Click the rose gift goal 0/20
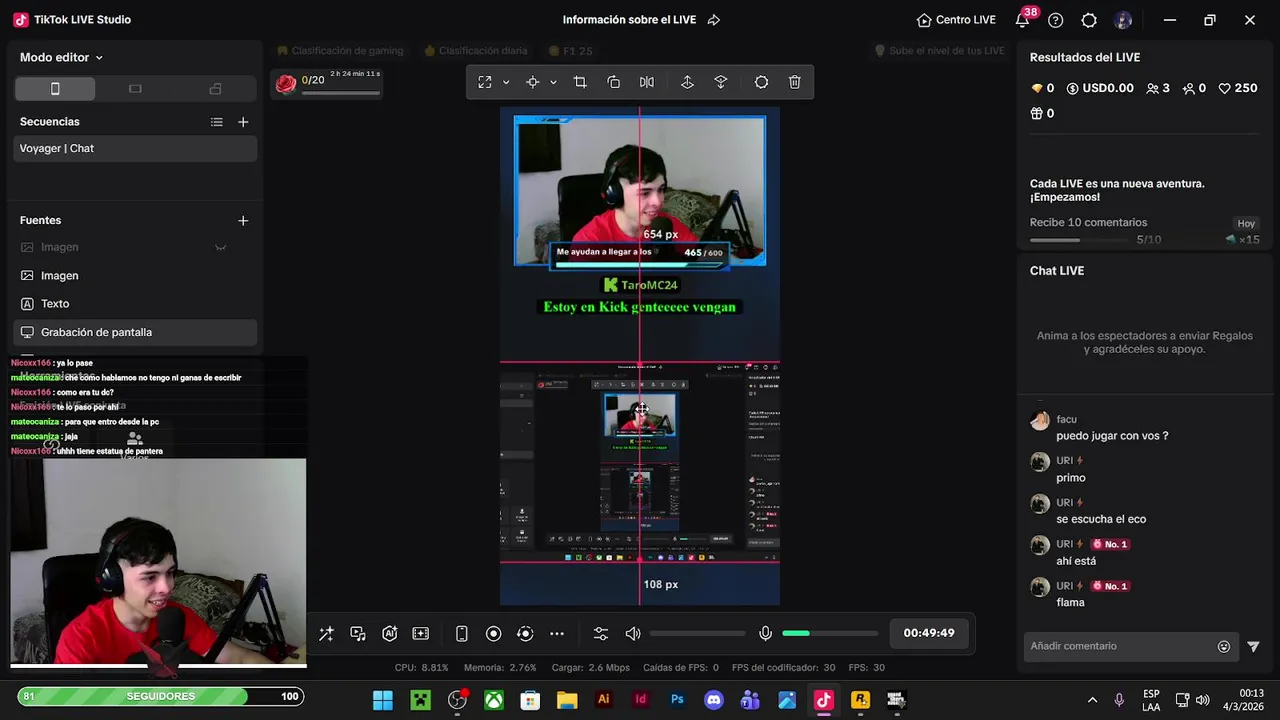Viewport: 1280px width, 720px height. point(327,83)
